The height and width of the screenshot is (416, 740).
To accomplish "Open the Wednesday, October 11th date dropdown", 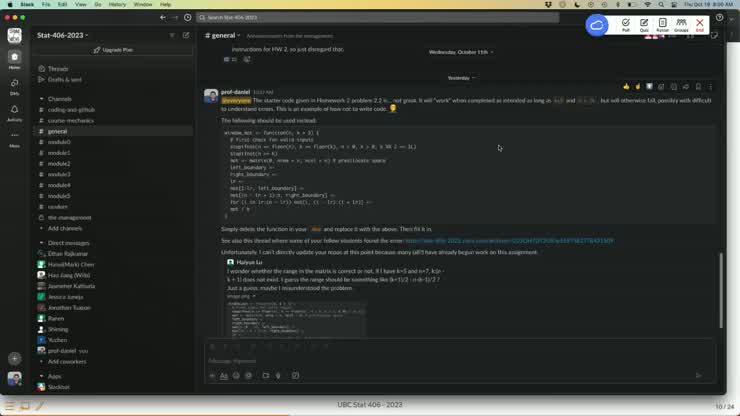I will [460, 52].
